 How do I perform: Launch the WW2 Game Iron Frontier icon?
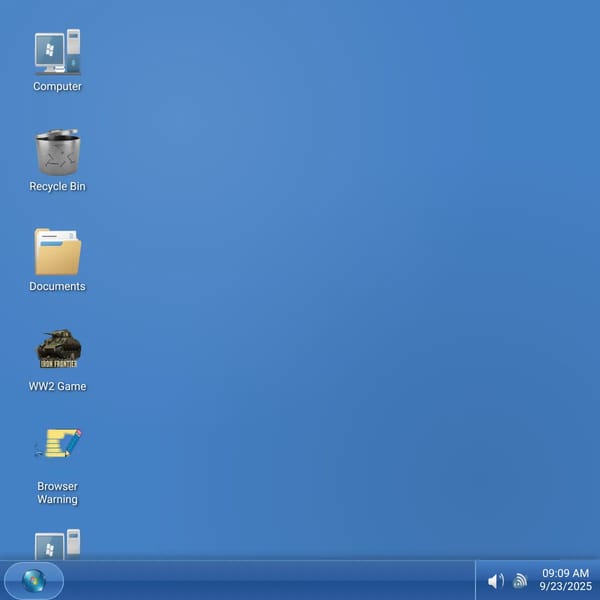58,349
